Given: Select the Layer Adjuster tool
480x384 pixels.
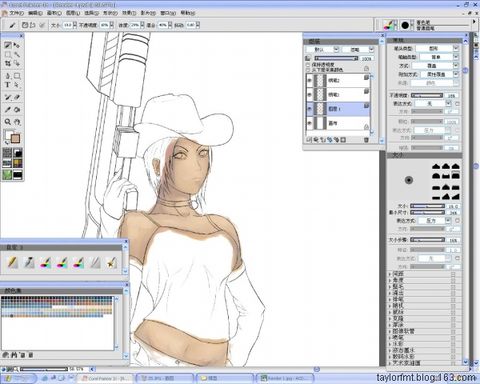Looking at the screenshot, I should pos(17,45).
